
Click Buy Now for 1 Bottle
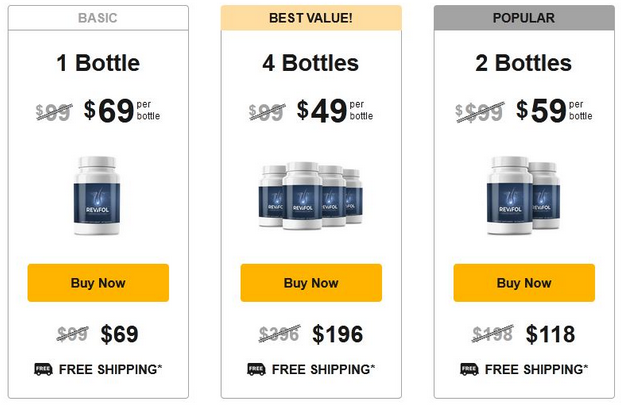[98, 283]
